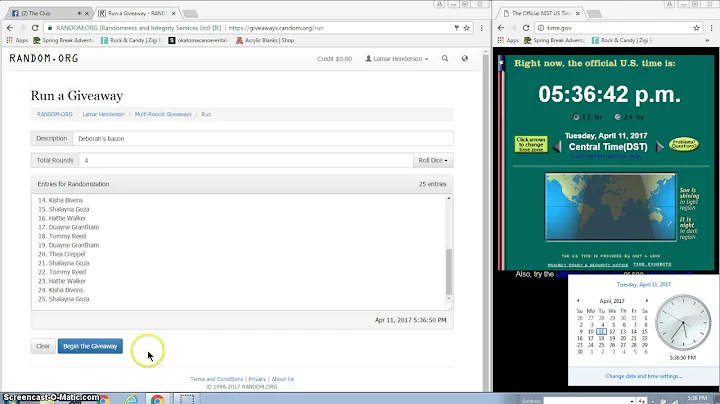Follow the Lamar Henderson breadcrumb link
720x404 pixels.
pyautogui.click(x=104, y=114)
